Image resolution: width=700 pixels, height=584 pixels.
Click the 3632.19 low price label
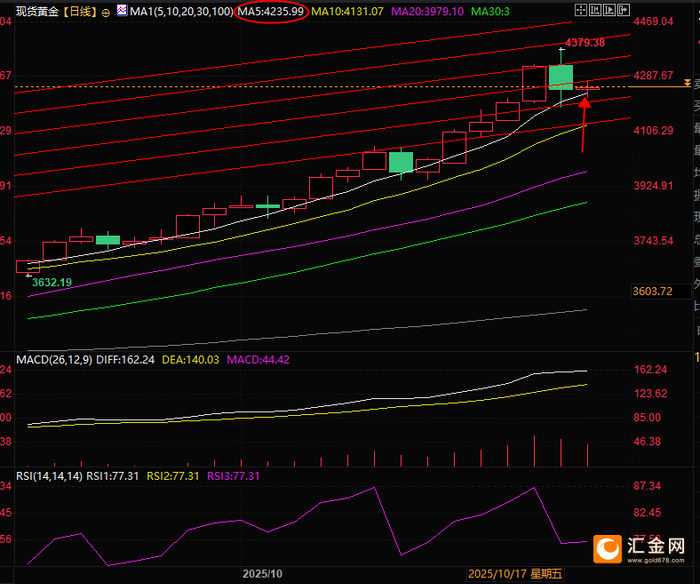[x=52, y=282]
